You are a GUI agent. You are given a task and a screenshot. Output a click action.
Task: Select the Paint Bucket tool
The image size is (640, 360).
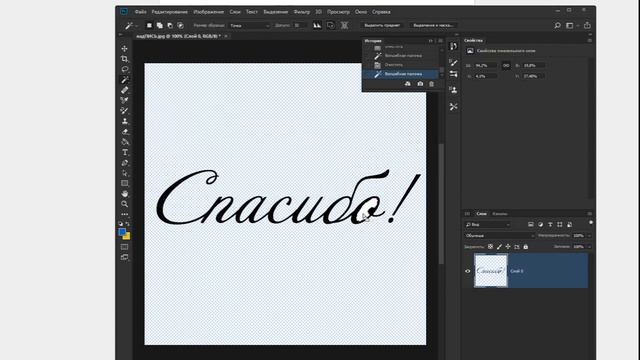coord(124,142)
